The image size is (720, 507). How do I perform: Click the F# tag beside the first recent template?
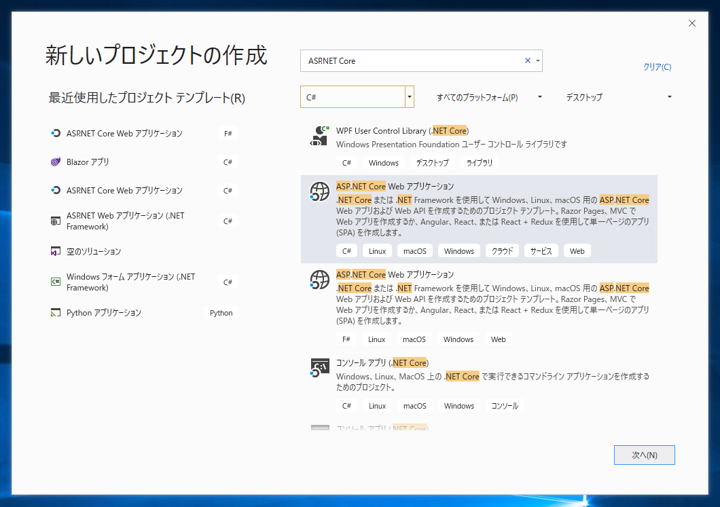point(228,134)
